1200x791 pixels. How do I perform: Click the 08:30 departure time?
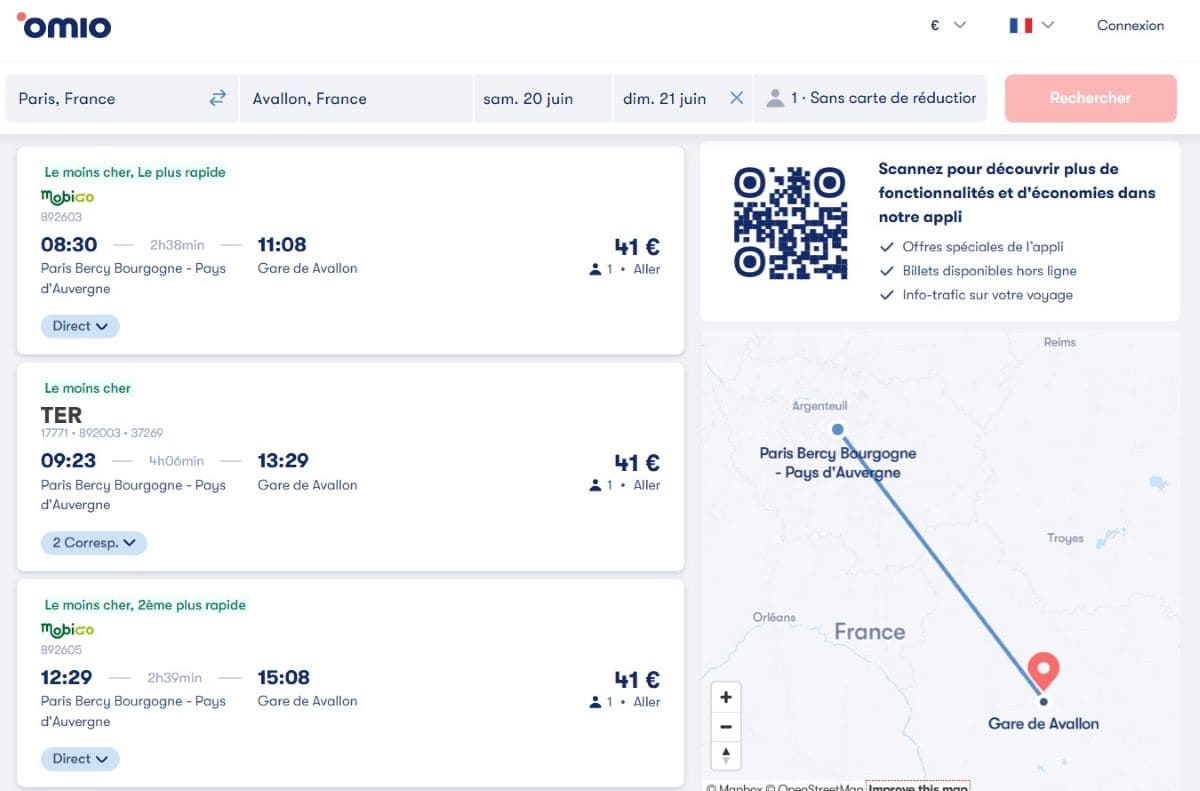[69, 244]
